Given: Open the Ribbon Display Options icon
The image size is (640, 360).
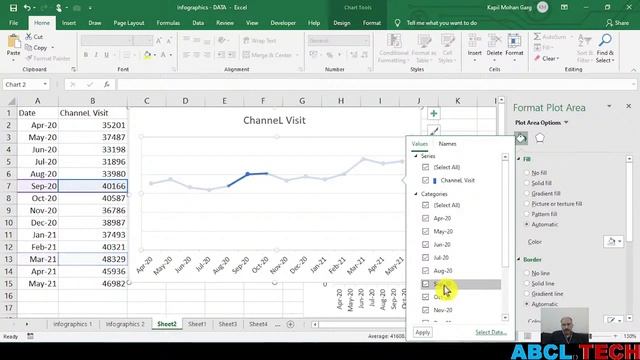Looking at the screenshot, I should click(x=564, y=7).
